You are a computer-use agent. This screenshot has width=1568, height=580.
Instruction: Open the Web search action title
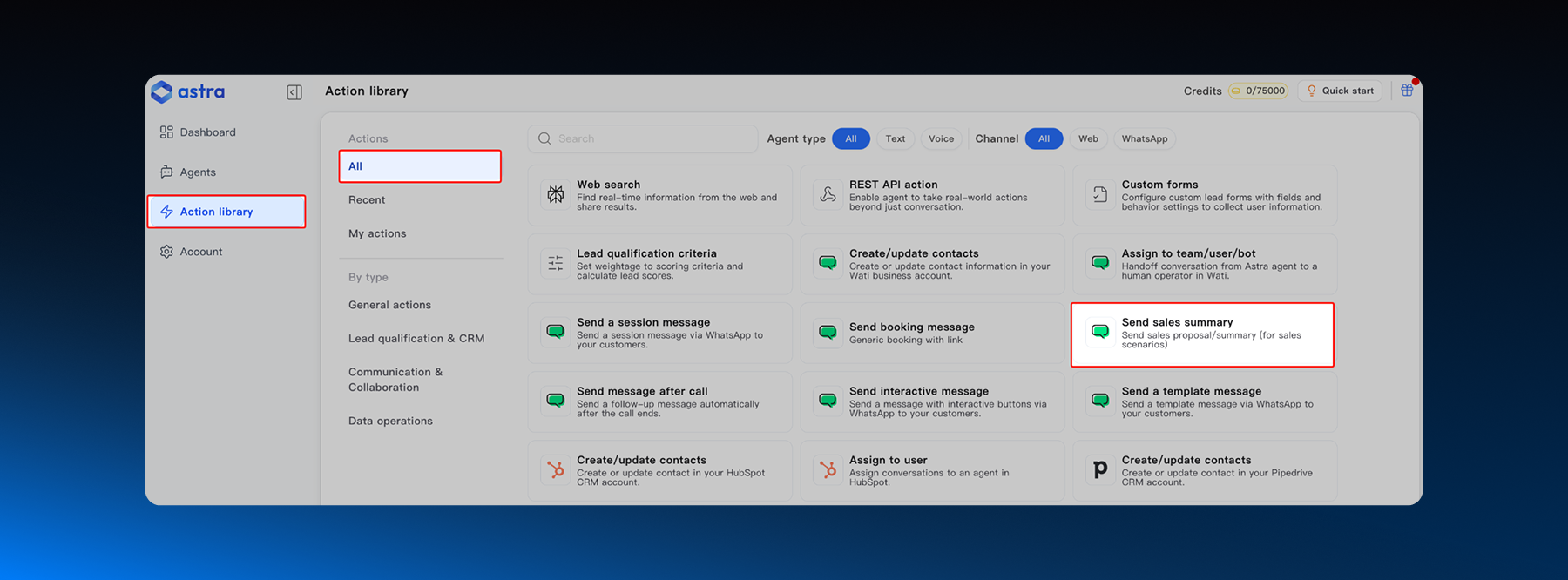[x=608, y=185]
